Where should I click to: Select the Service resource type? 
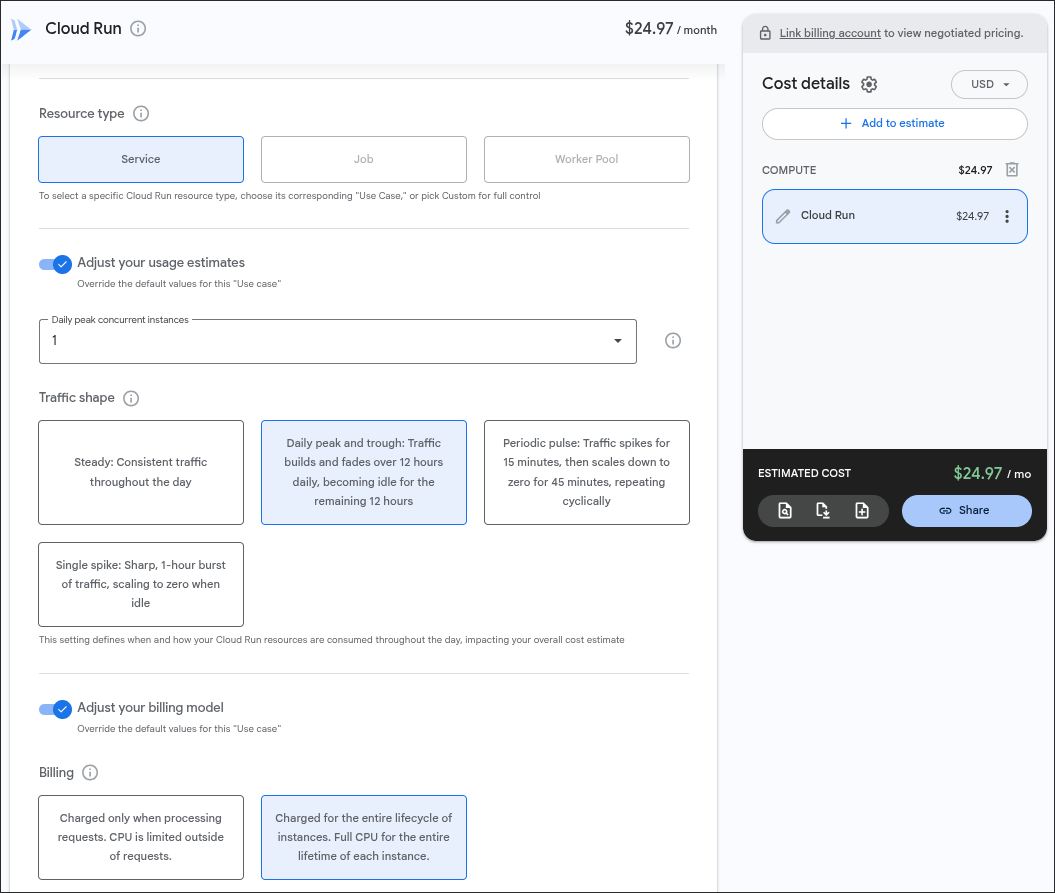tap(141, 159)
